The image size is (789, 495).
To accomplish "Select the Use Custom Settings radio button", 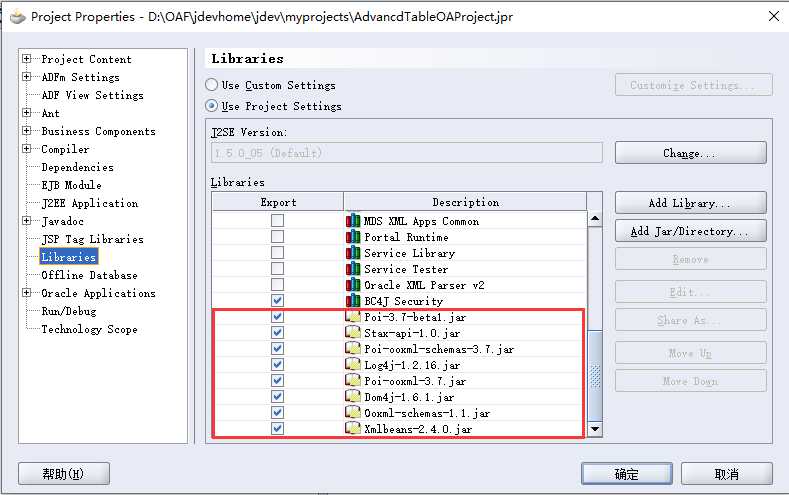I will coord(211,85).
